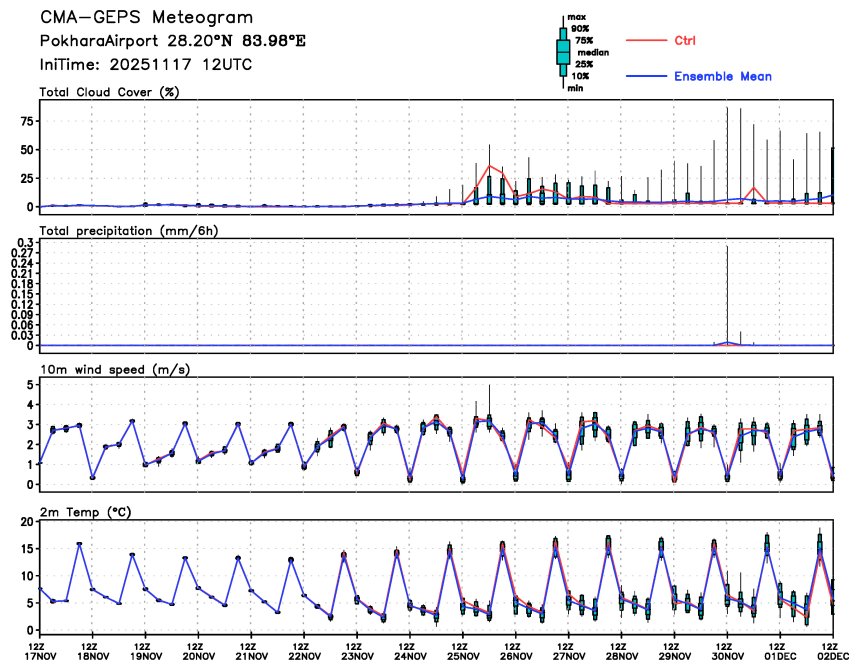Click the legend 'median' label

593,53
